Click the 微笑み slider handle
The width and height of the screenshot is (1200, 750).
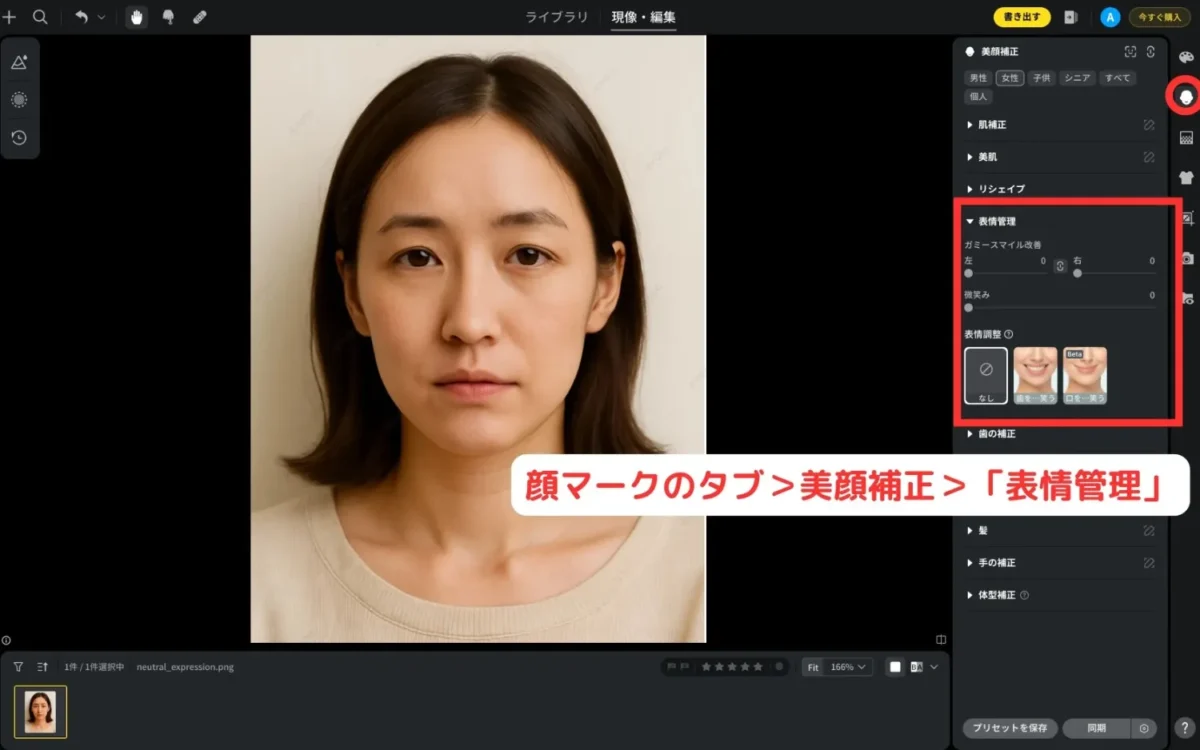click(968, 308)
